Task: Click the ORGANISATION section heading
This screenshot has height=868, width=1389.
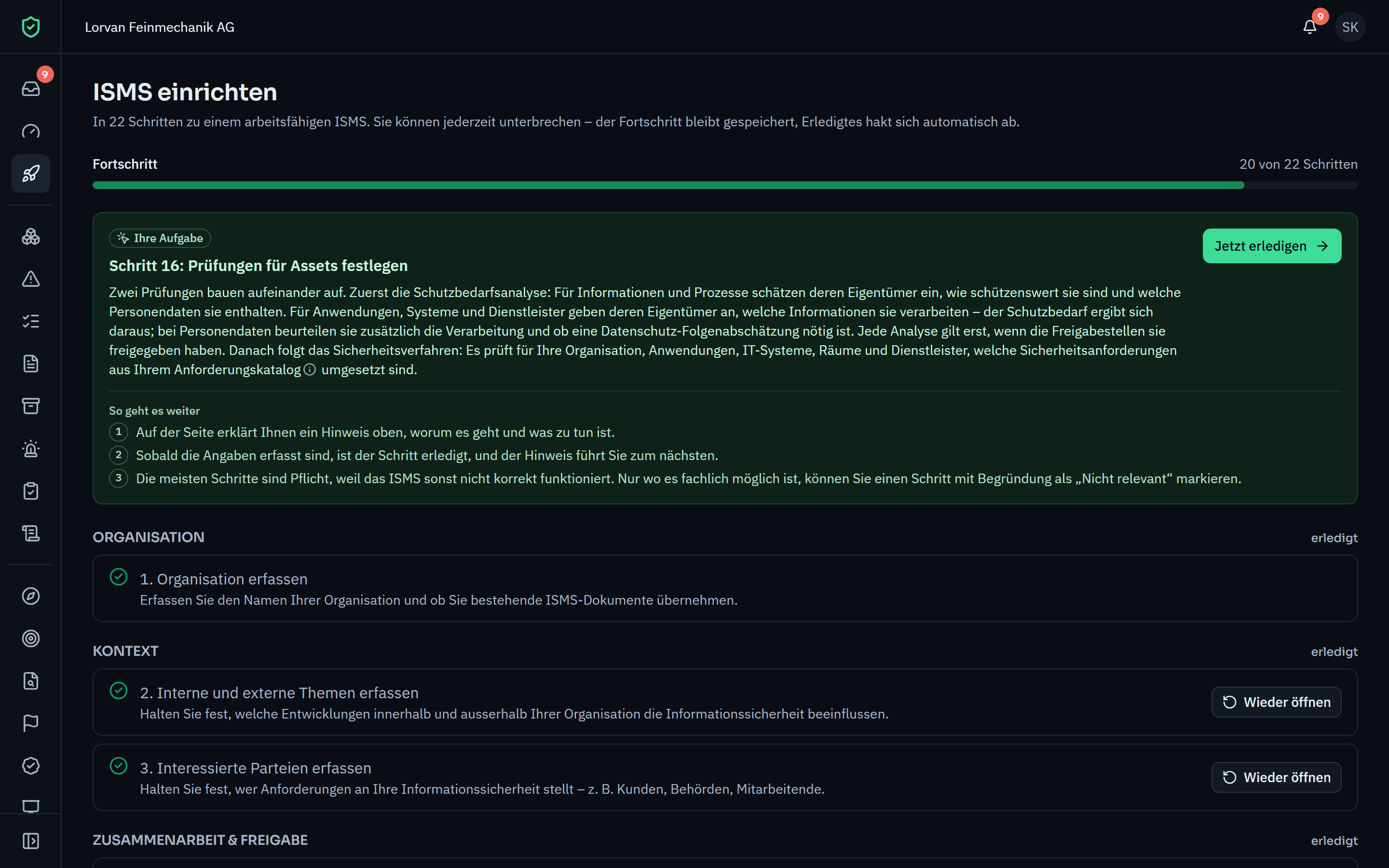Action: tap(149, 537)
